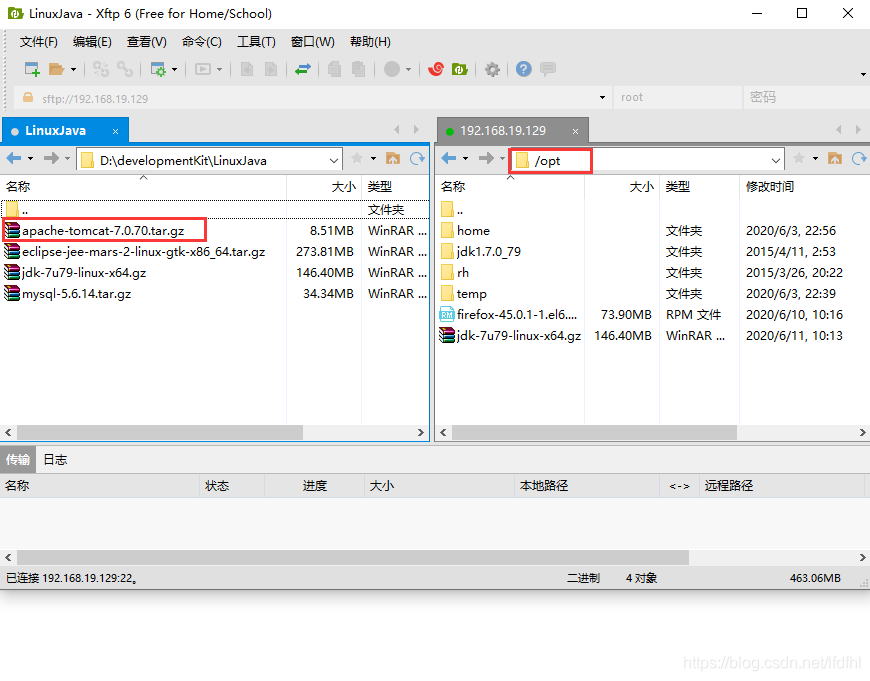This screenshot has width=870, height=681.
Task: Select eclipse-jee-mars-2-linux-gtk-x86_64.tar.gz file
Action: (x=144, y=251)
